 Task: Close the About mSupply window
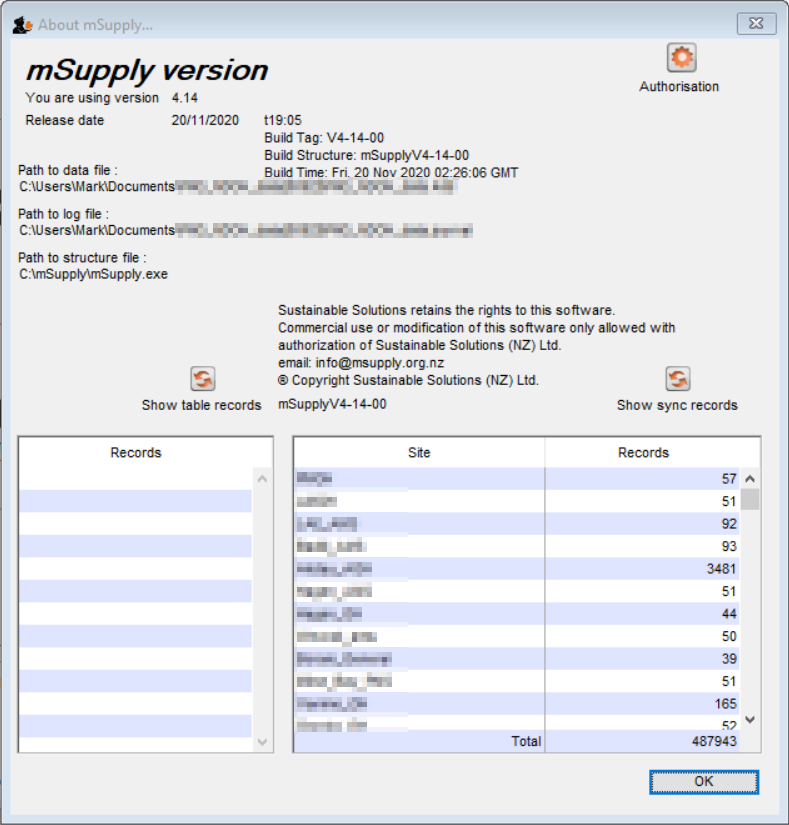pos(757,23)
